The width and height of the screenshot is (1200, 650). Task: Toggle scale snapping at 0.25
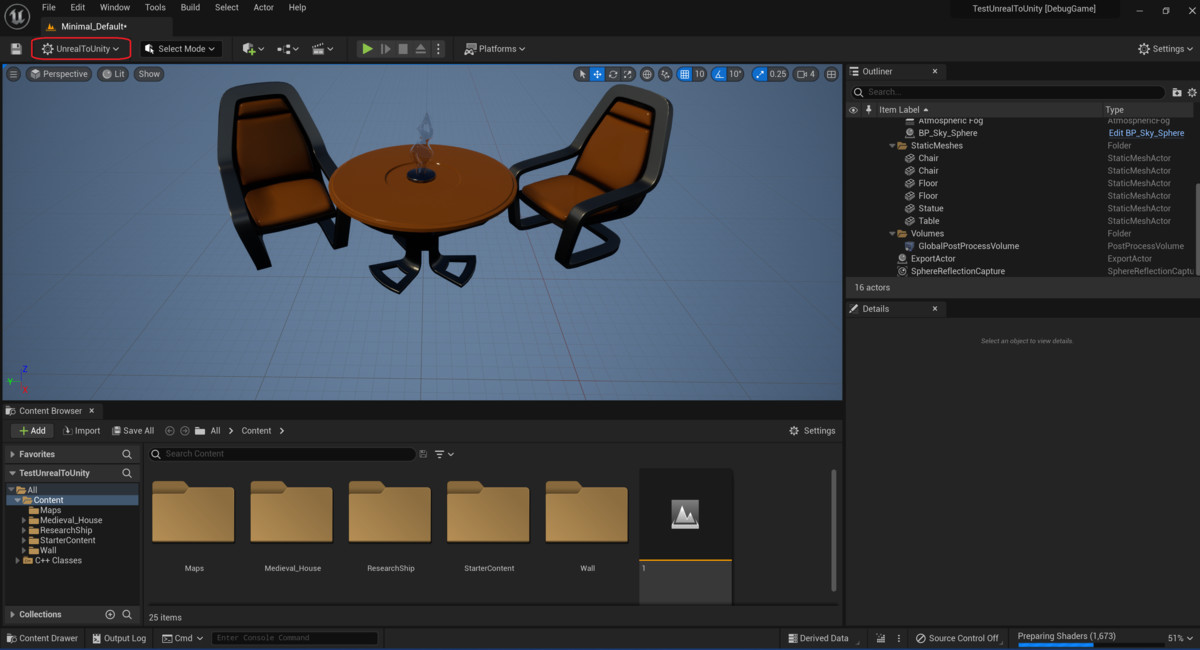coord(762,74)
